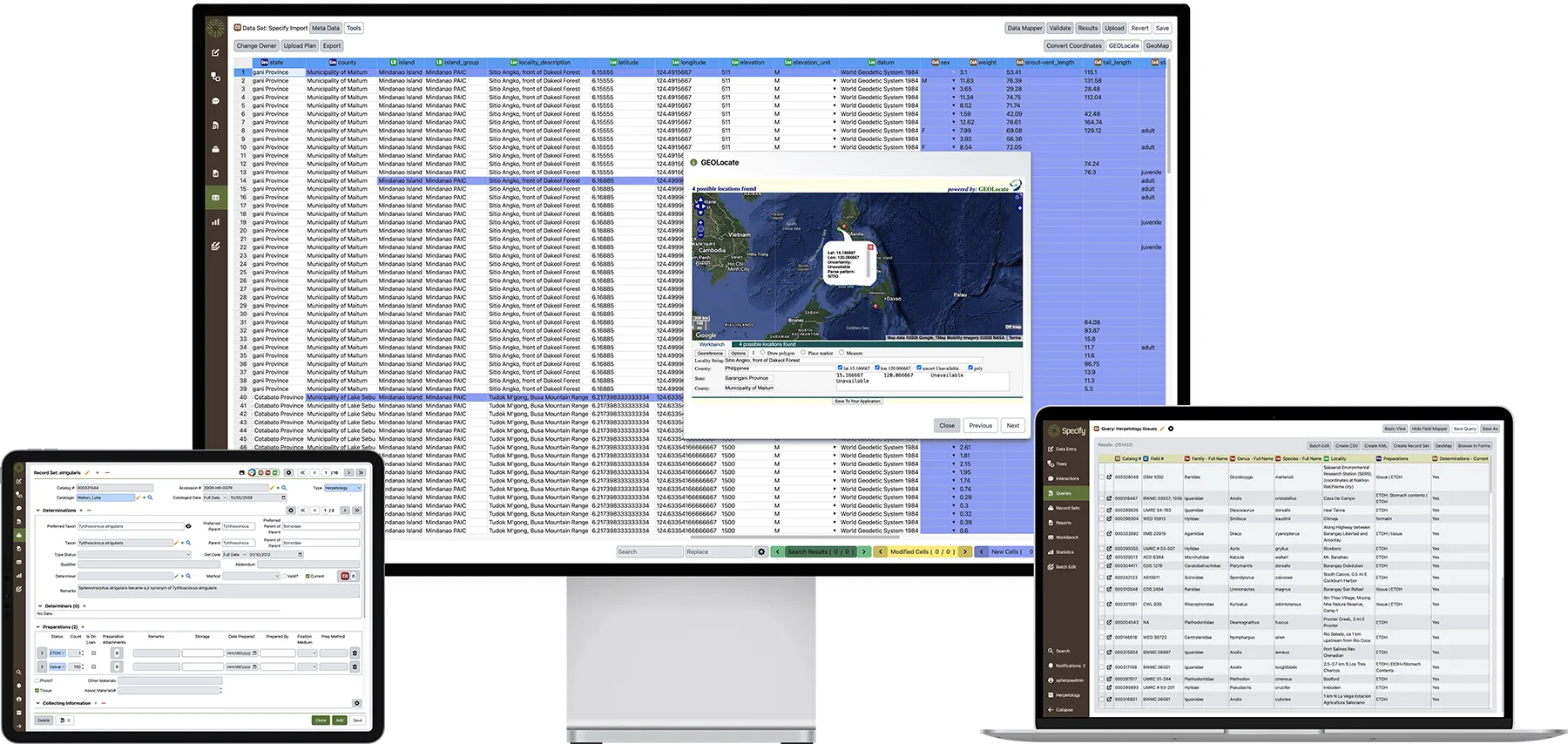
Task: Click Collapse arrow in laptop sidebar
Action: 1051,710
